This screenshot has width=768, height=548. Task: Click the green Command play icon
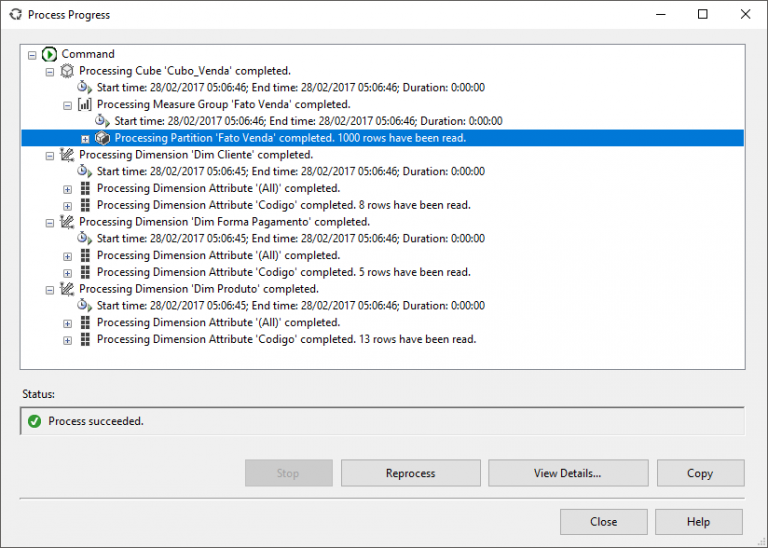(x=50, y=54)
